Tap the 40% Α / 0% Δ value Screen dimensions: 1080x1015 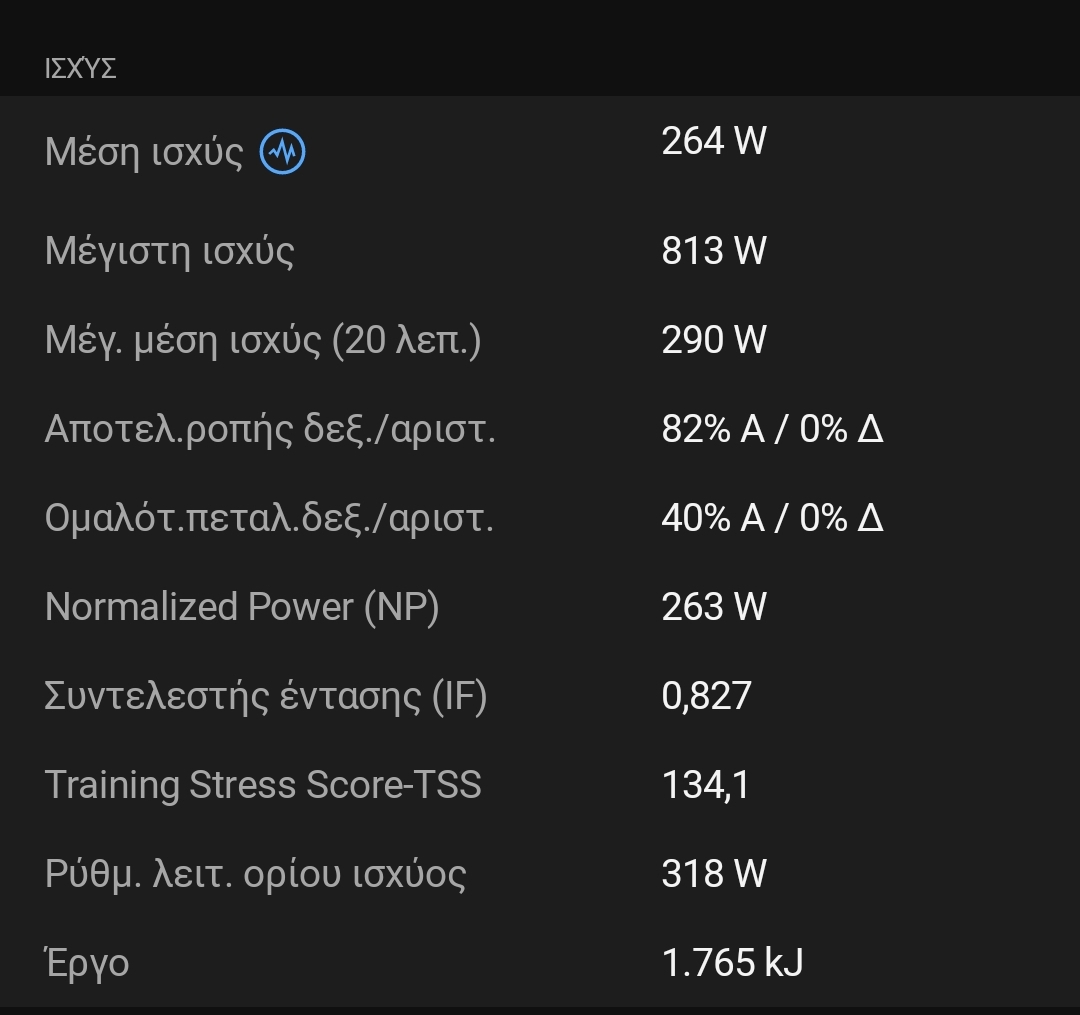click(772, 518)
